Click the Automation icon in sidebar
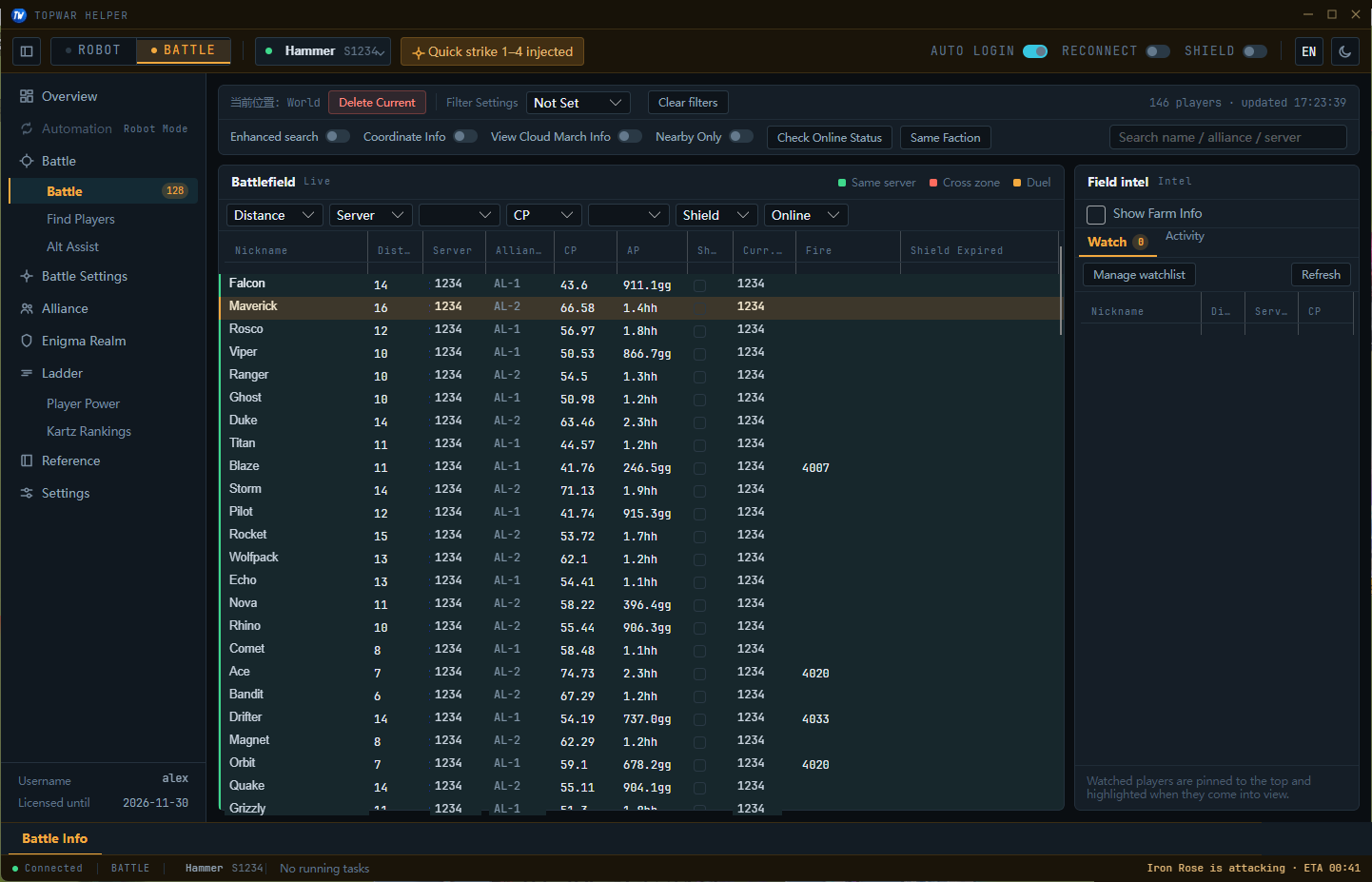Image resolution: width=1372 pixels, height=882 pixels. tap(27, 128)
